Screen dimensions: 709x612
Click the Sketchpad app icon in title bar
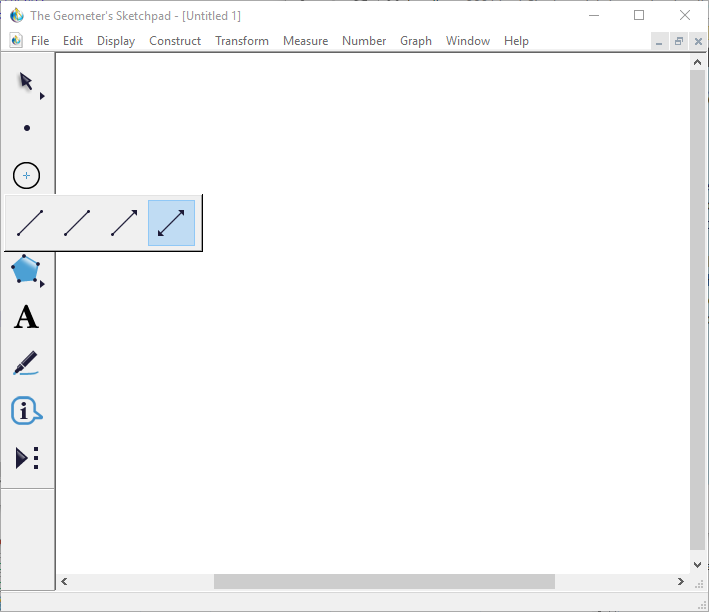pos(17,15)
